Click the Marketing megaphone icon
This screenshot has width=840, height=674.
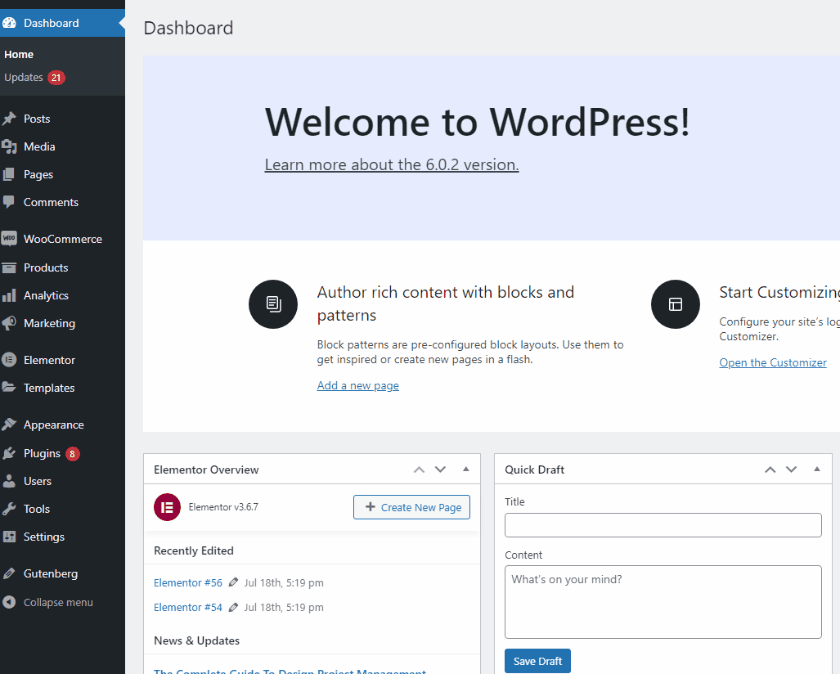pos(9,323)
